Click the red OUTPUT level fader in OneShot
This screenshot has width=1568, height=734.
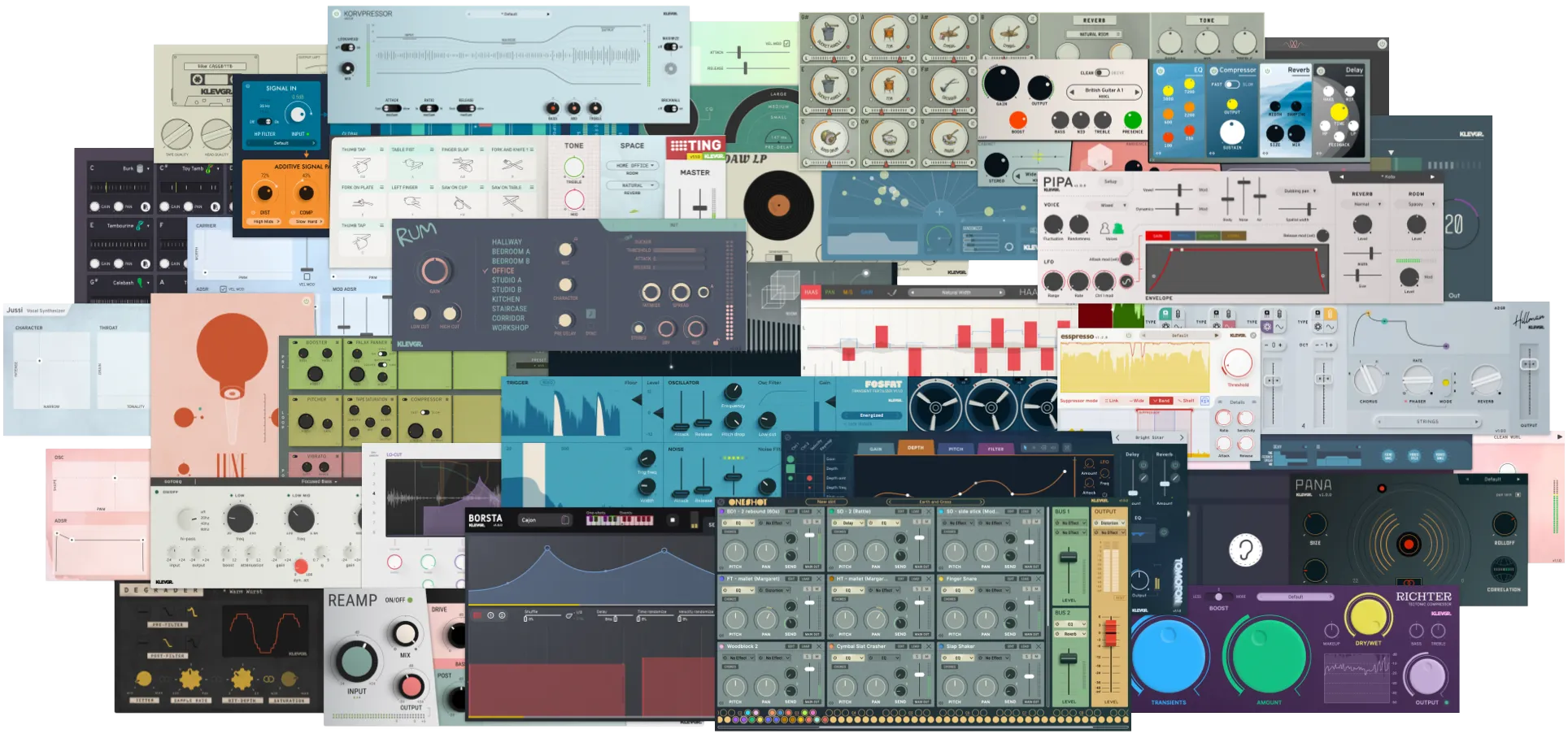point(1110,632)
